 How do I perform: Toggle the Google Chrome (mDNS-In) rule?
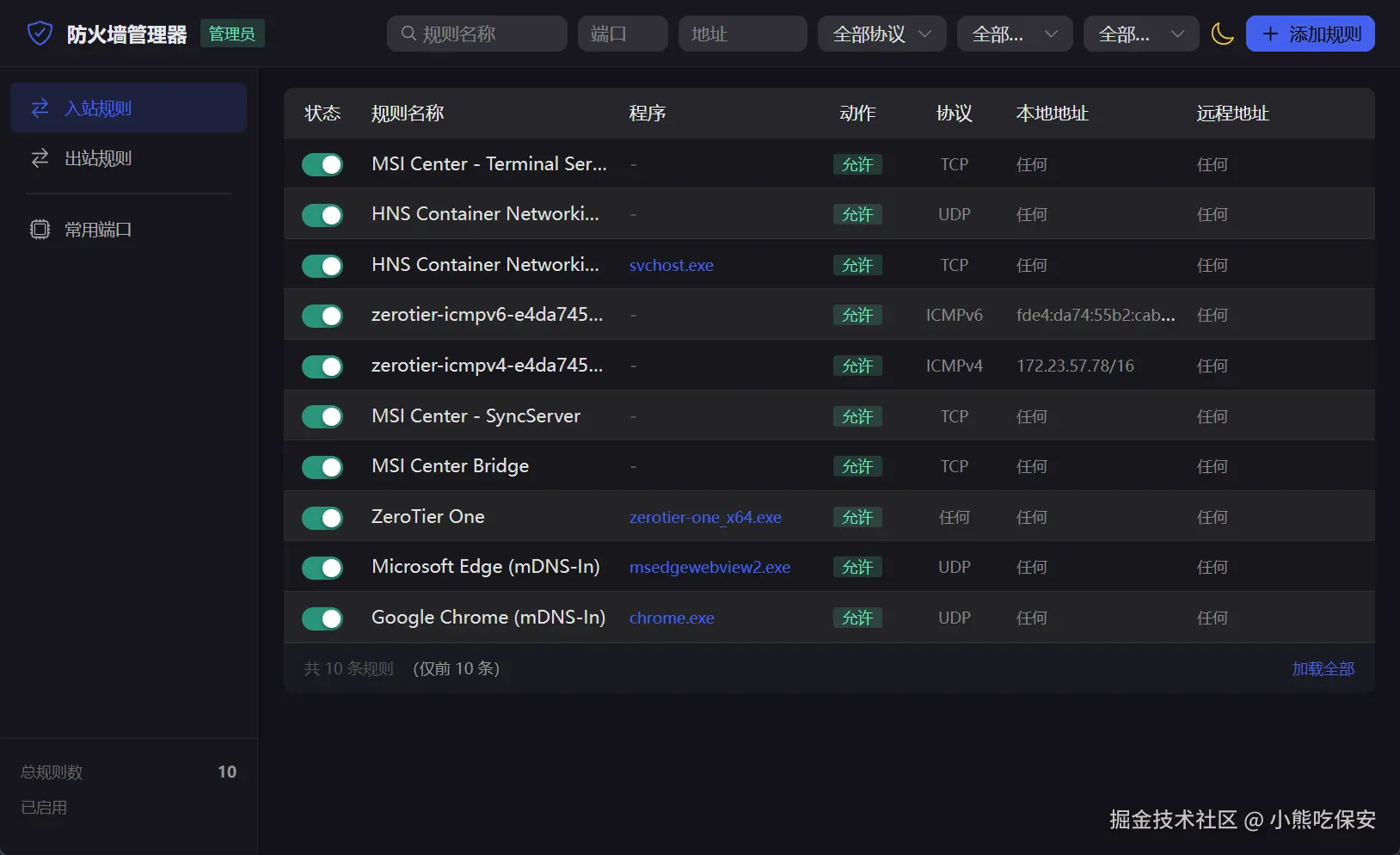click(x=322, y=618)
